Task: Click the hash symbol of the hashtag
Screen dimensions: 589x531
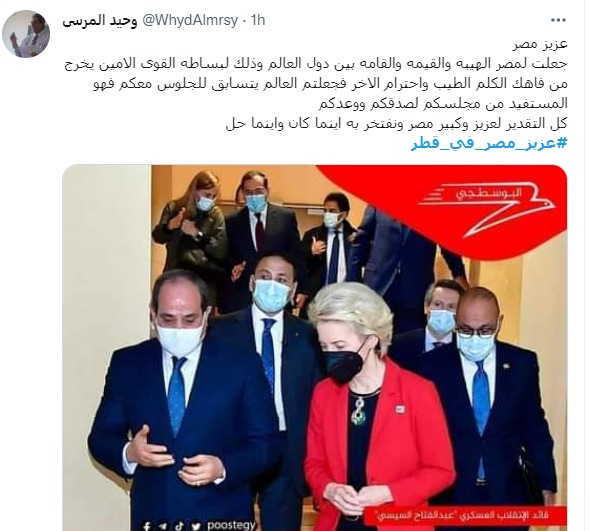Action: (561, 143)
